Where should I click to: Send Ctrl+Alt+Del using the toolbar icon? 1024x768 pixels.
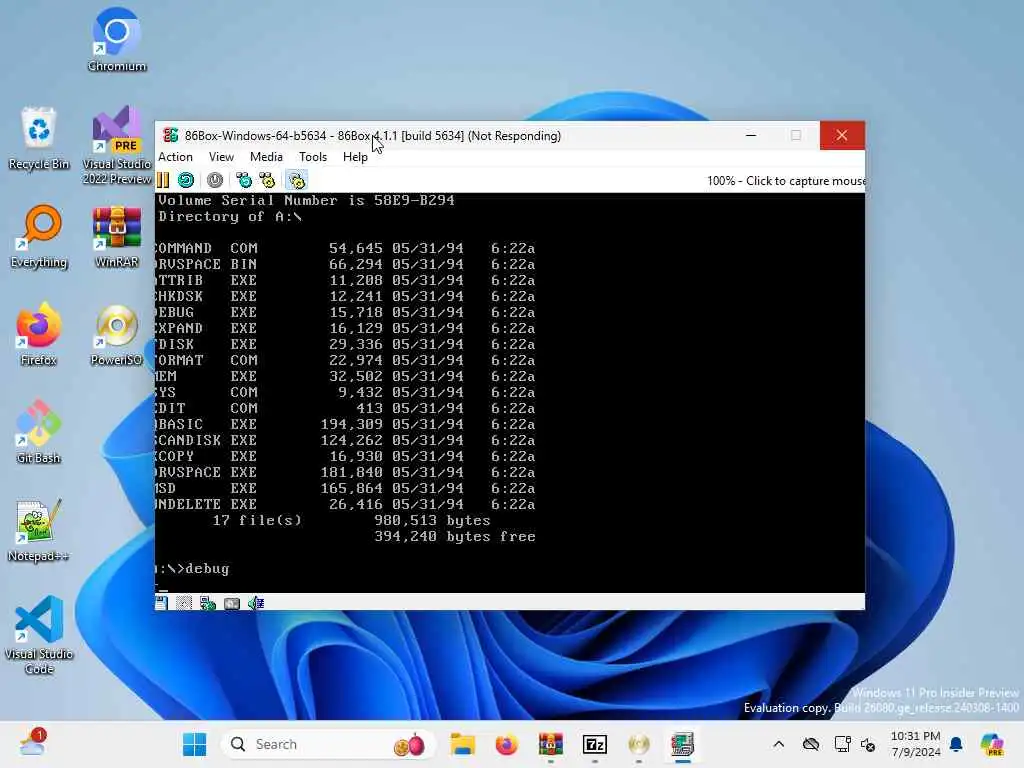(244, 180)
